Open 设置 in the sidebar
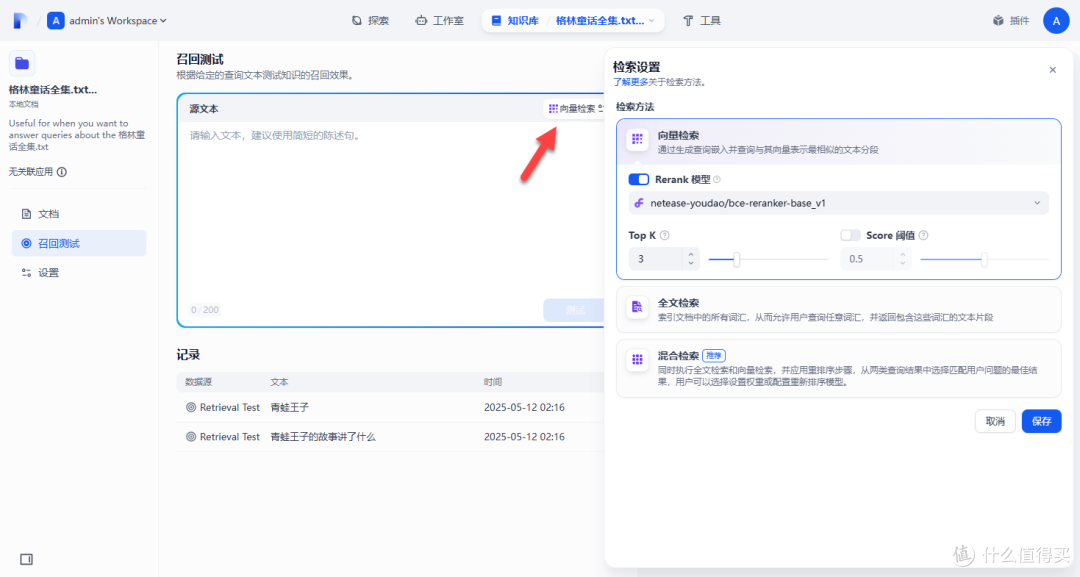The image size is (1080, 577). pos(79,273)
